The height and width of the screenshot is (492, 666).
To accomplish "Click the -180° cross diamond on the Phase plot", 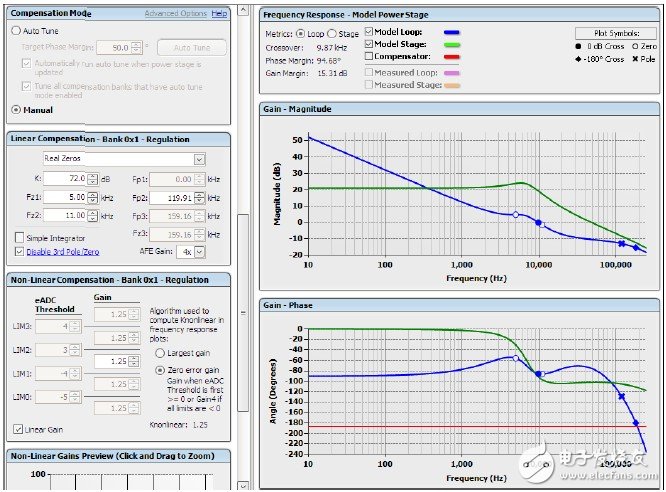I will pos(637,423).
